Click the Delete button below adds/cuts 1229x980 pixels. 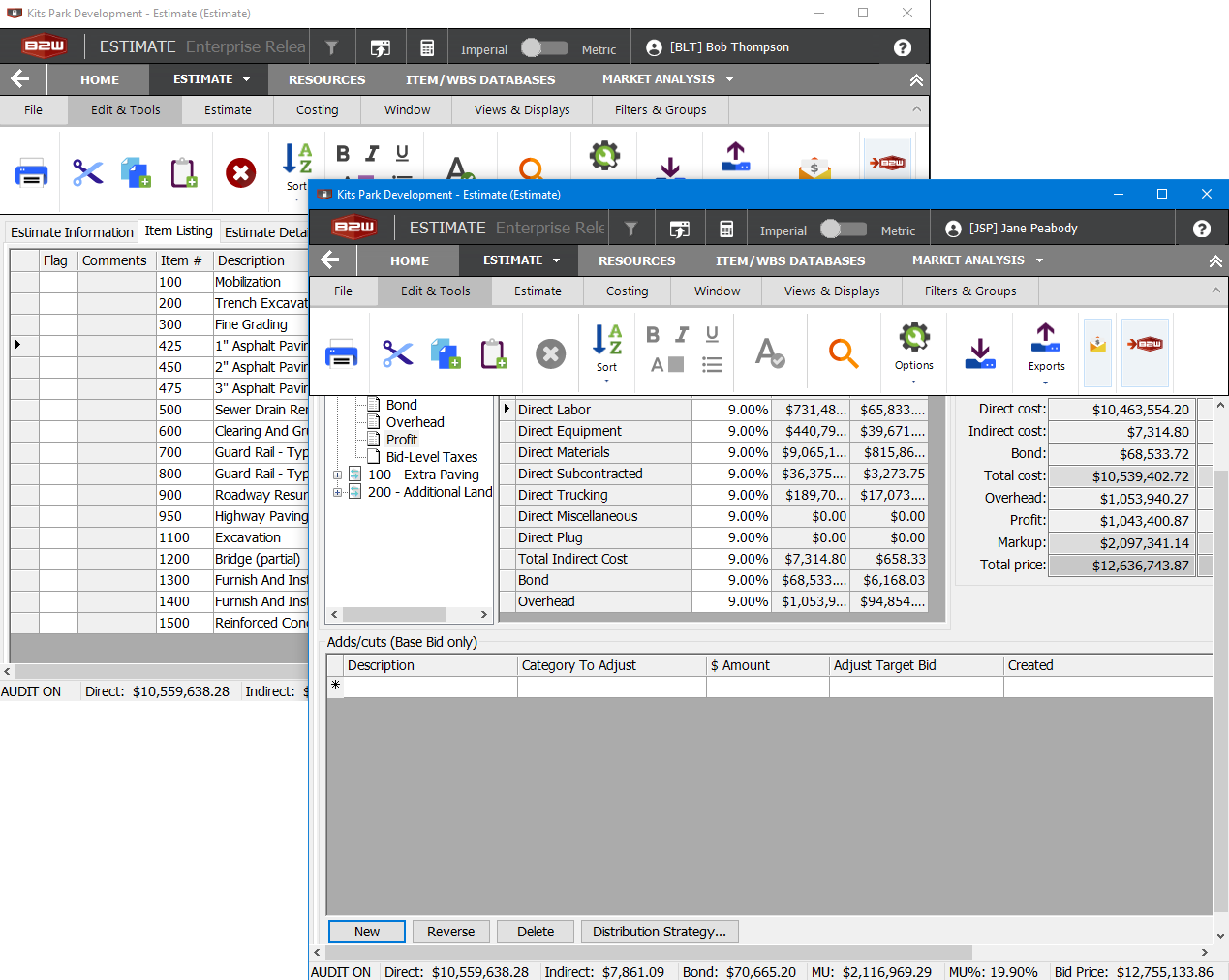(536, 932)
